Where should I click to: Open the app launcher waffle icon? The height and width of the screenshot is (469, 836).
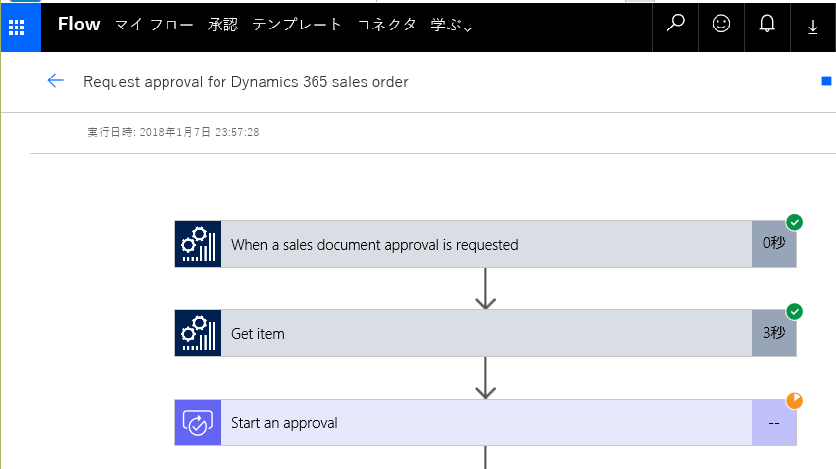coord(17,27)
